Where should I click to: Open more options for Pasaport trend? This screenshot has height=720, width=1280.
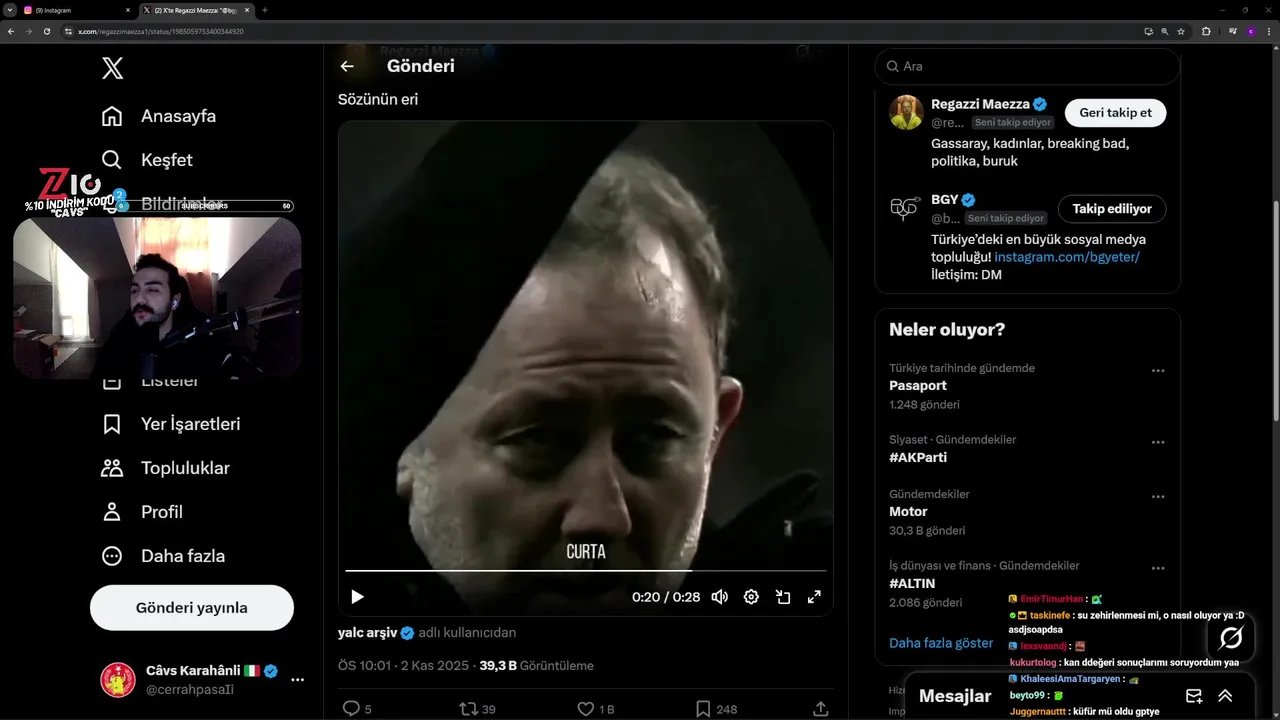(x=1158, y=371)
